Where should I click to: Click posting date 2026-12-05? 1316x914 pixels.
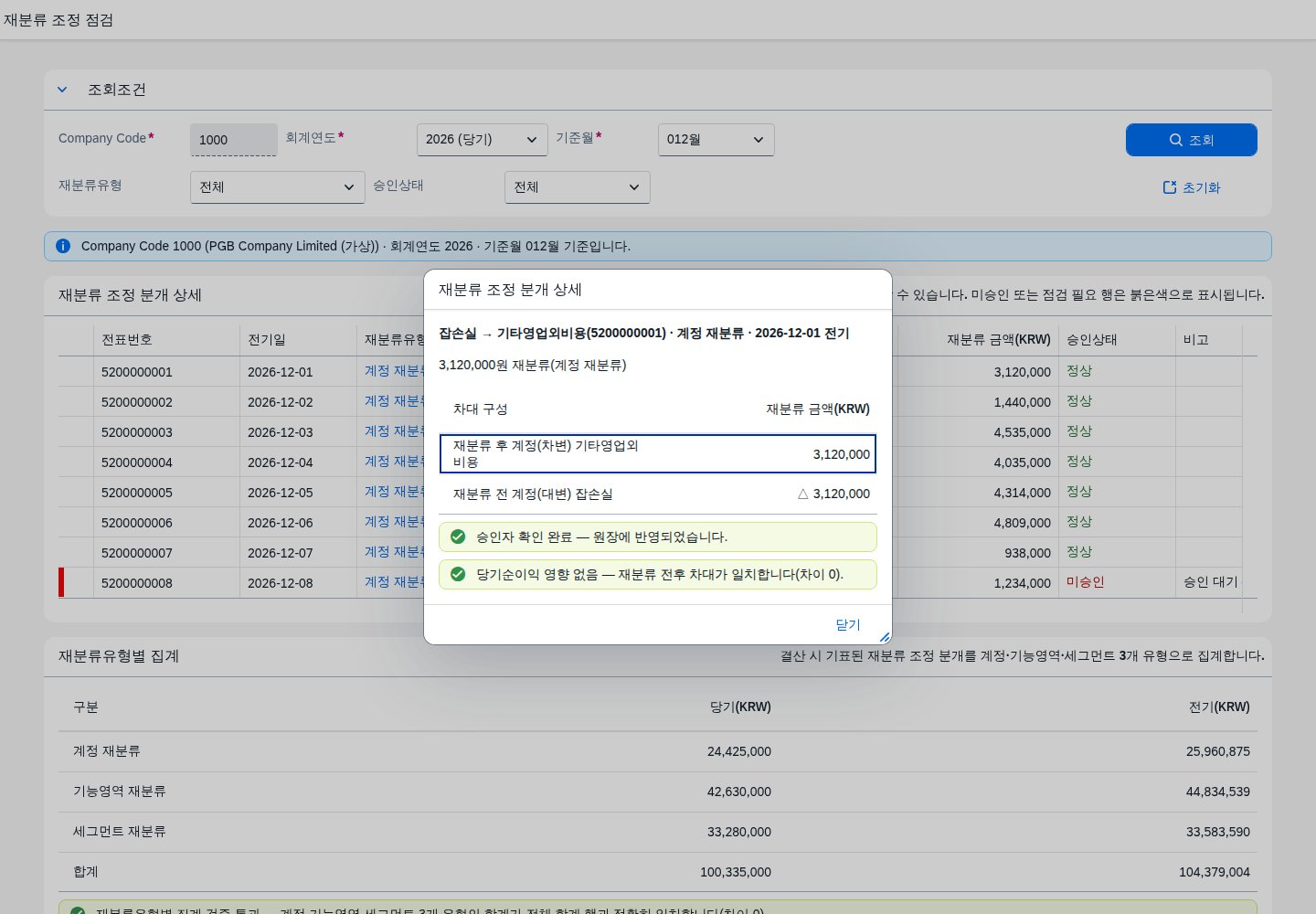[x=281, y=493]
